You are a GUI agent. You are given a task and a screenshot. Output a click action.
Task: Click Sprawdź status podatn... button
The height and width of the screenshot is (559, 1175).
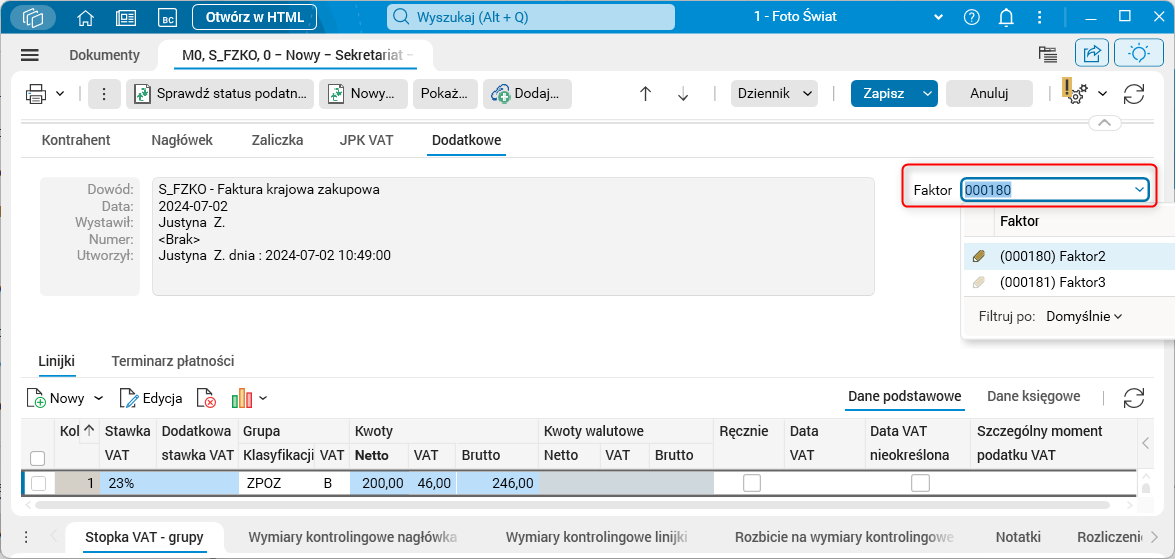tap(220, 94)
